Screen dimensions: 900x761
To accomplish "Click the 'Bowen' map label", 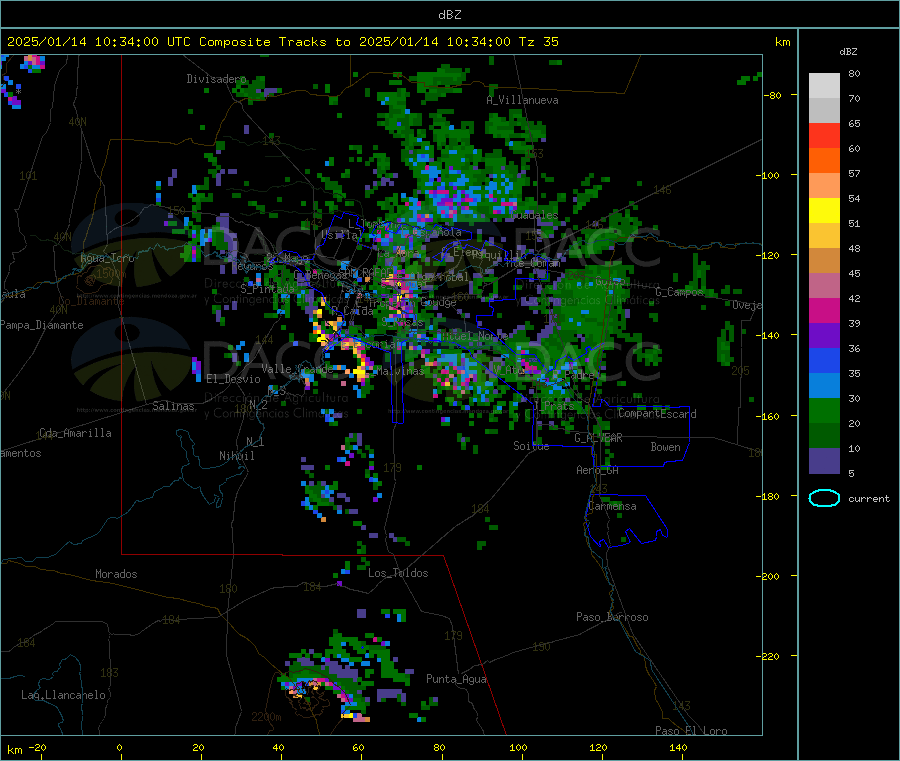I will tap(665, 447).
